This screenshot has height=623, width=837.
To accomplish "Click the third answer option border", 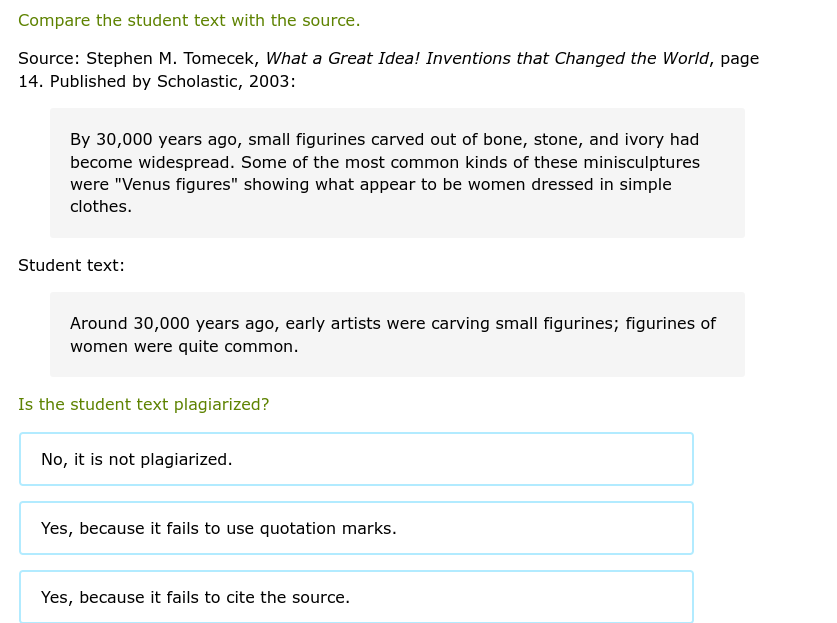I will coord(356,573).
